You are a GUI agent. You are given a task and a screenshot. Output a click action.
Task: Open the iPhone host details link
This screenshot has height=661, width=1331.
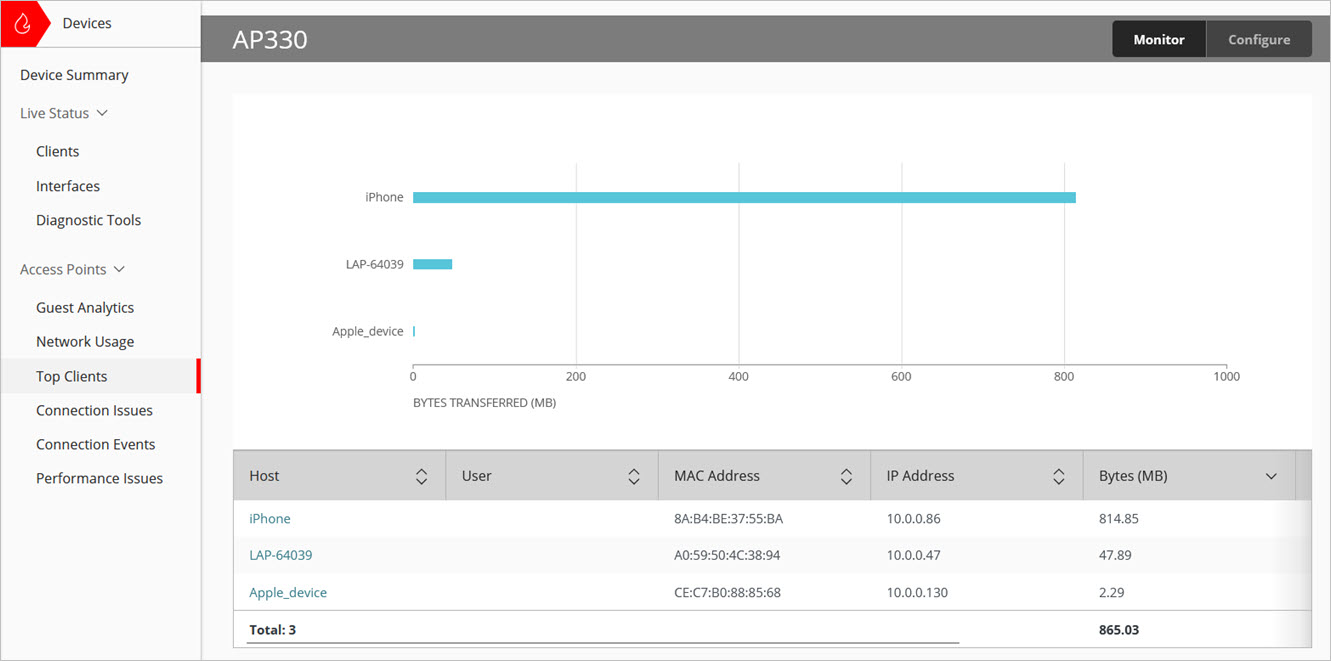pyautogui.click(x=269, y=518)
